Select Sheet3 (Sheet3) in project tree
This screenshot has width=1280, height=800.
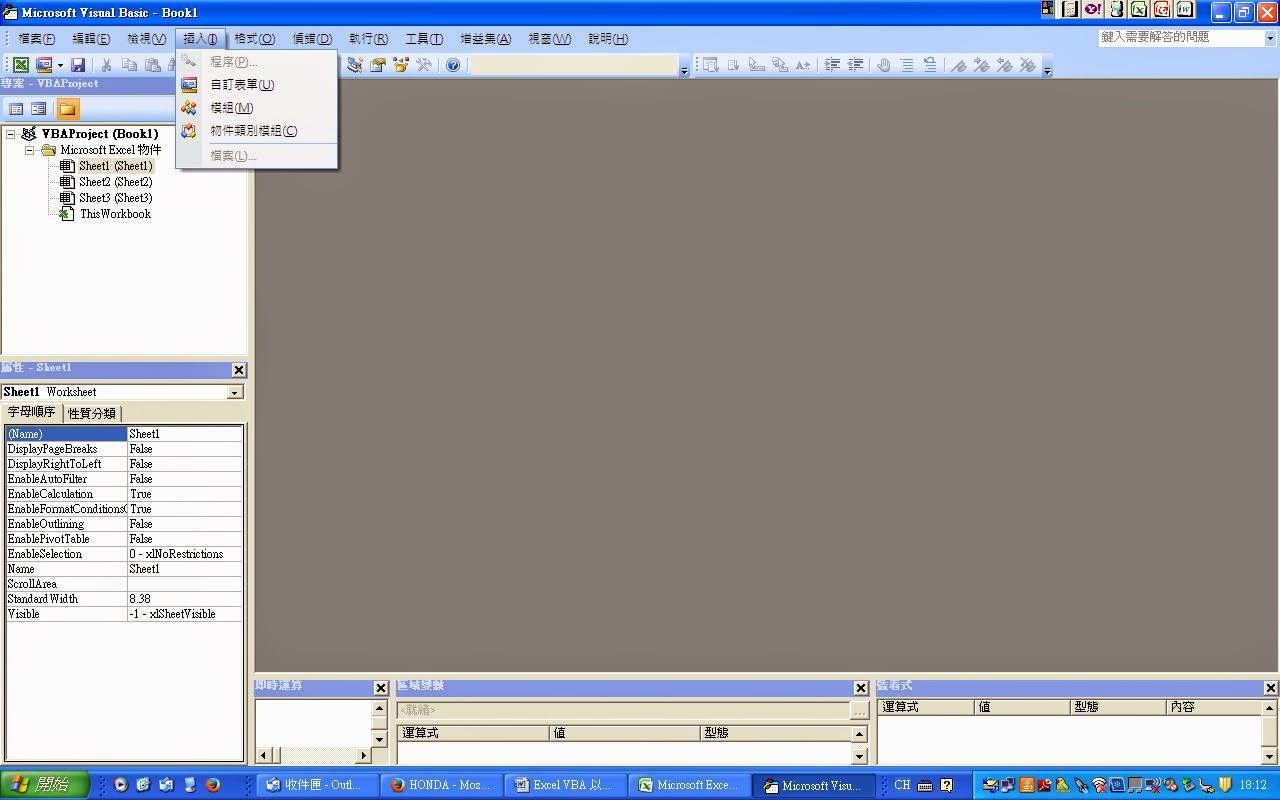click(115, 198)
